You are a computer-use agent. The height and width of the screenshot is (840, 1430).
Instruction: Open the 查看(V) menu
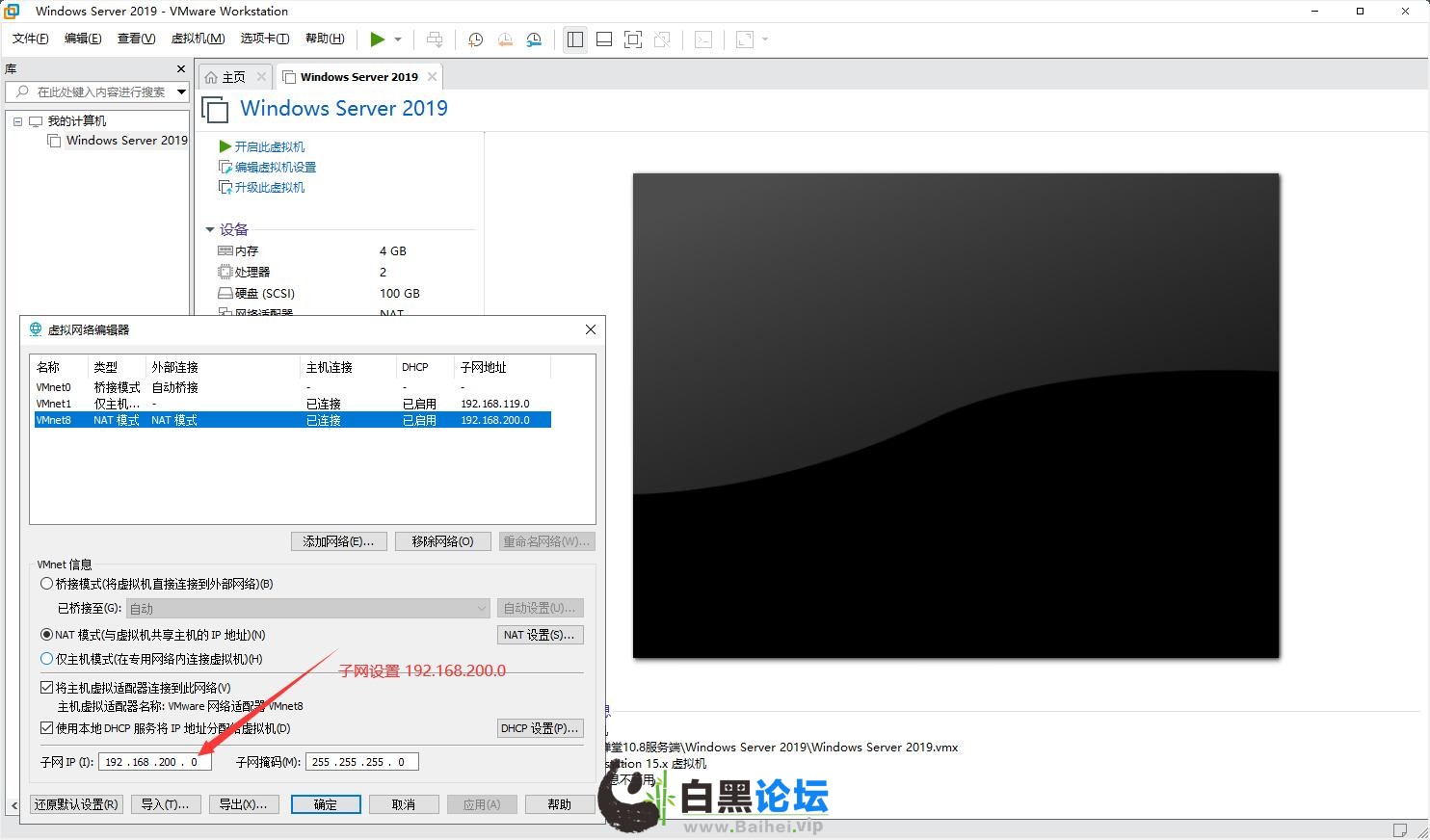[136, 39]
